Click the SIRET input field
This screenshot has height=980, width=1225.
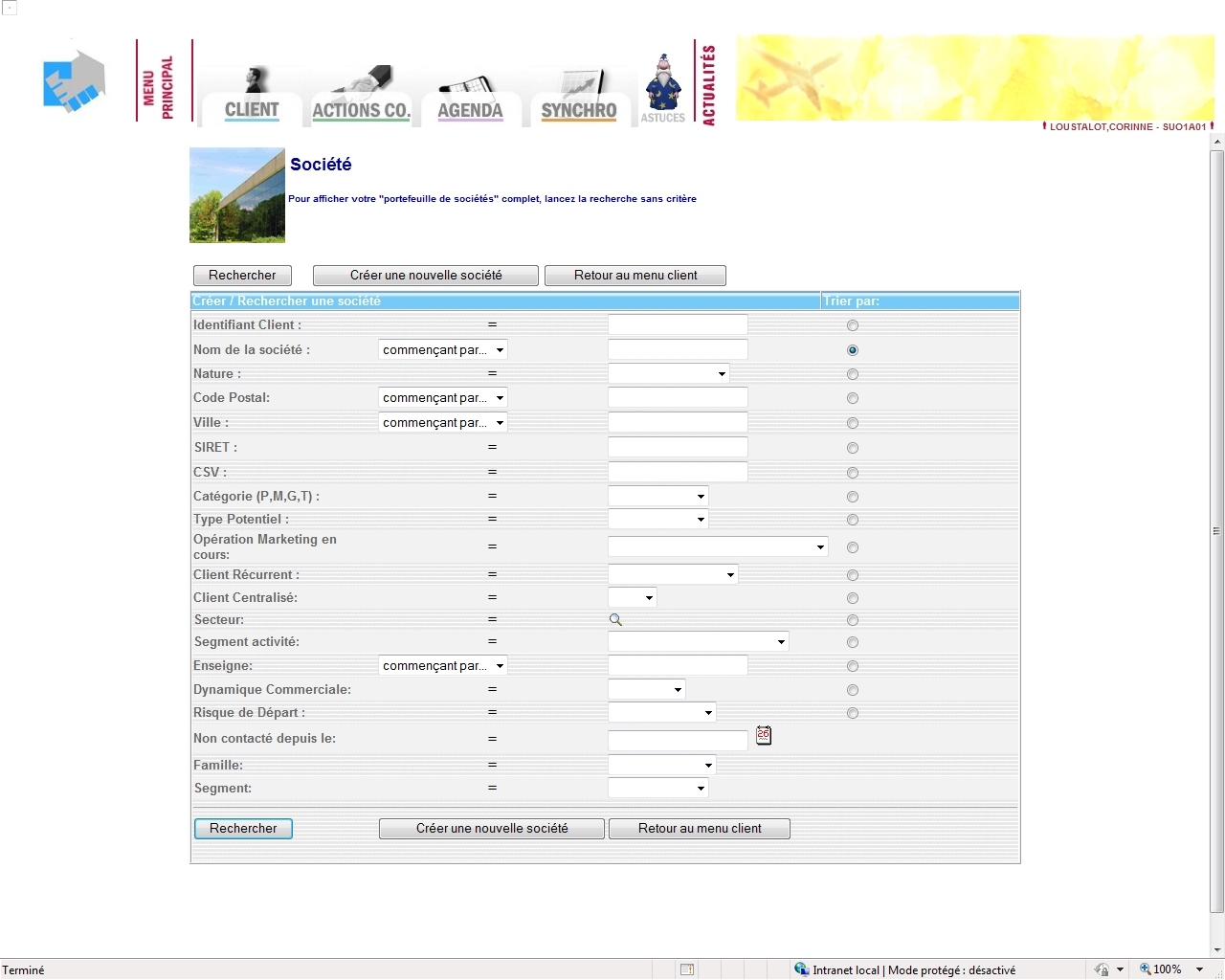tap(678, 448)
